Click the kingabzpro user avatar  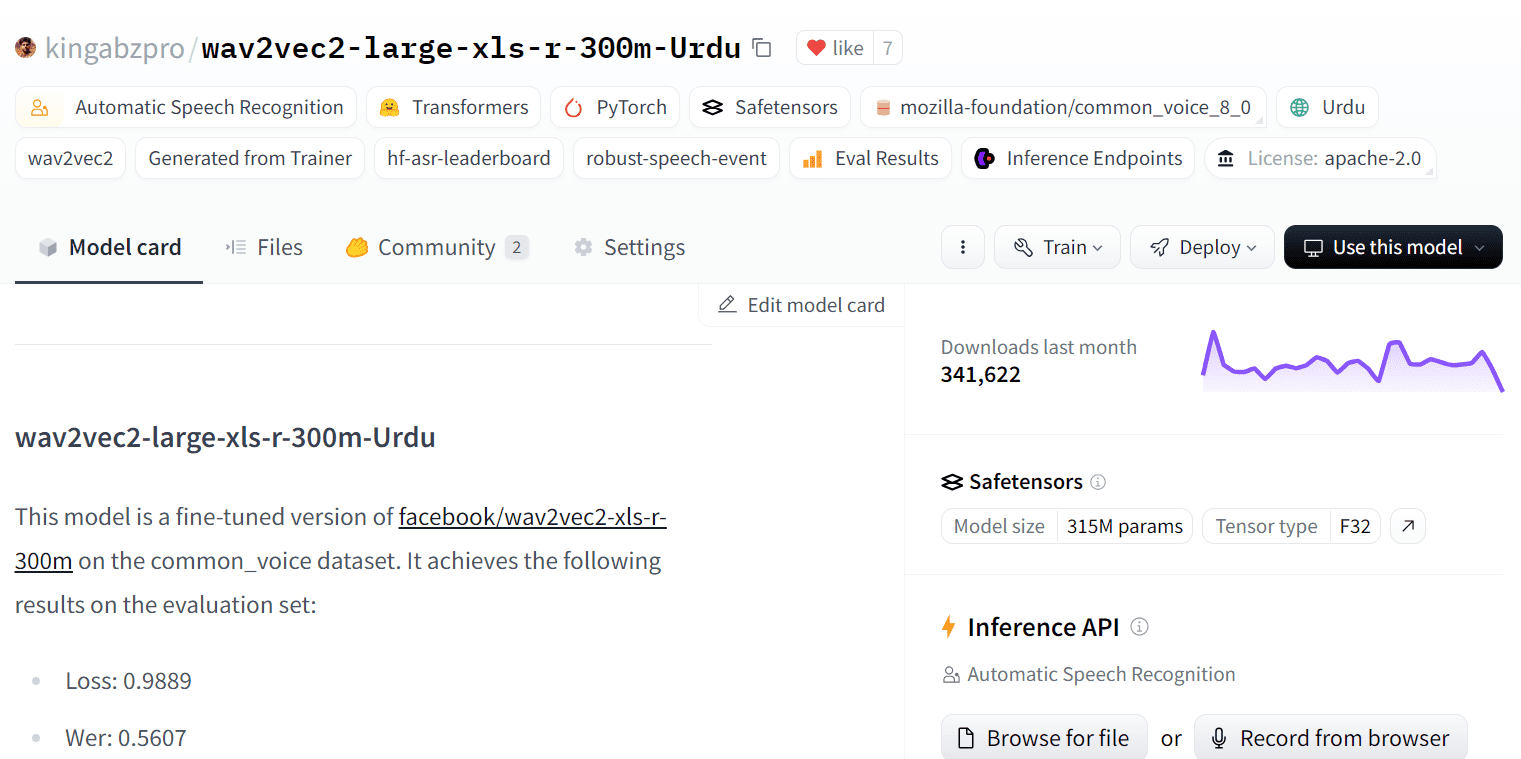point(25,47)
